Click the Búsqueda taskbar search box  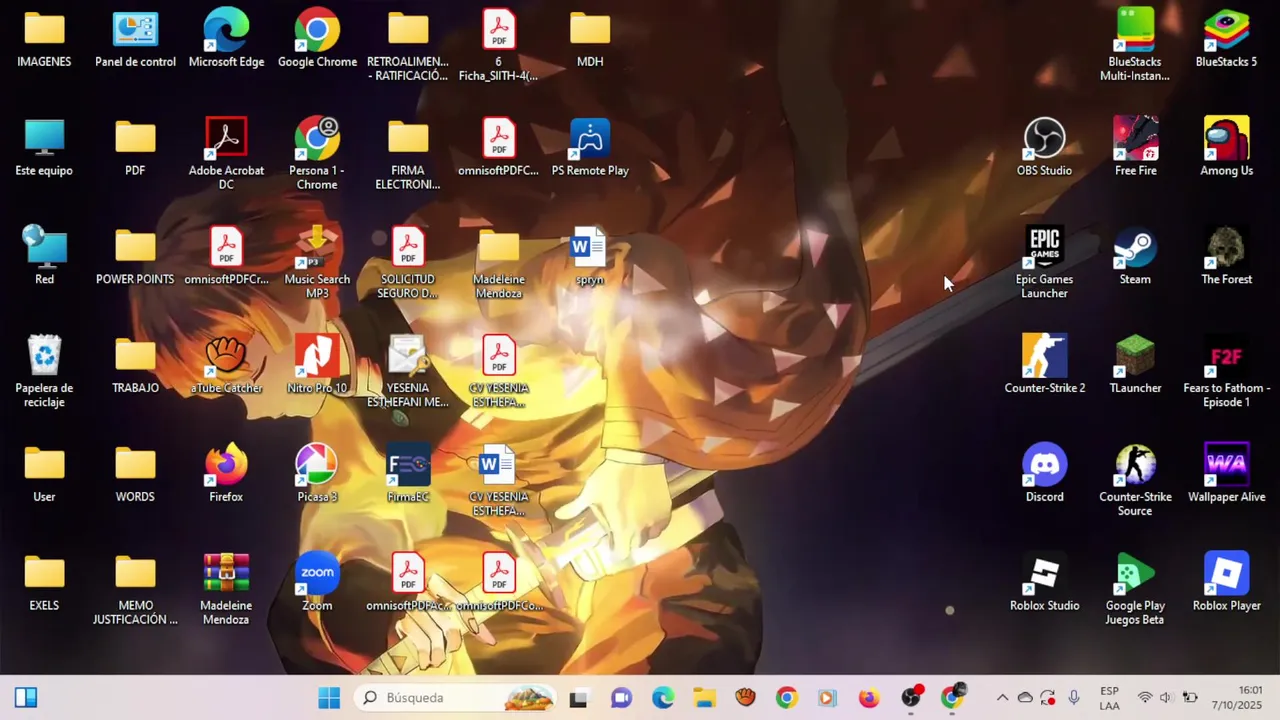(x=455, y=698)
